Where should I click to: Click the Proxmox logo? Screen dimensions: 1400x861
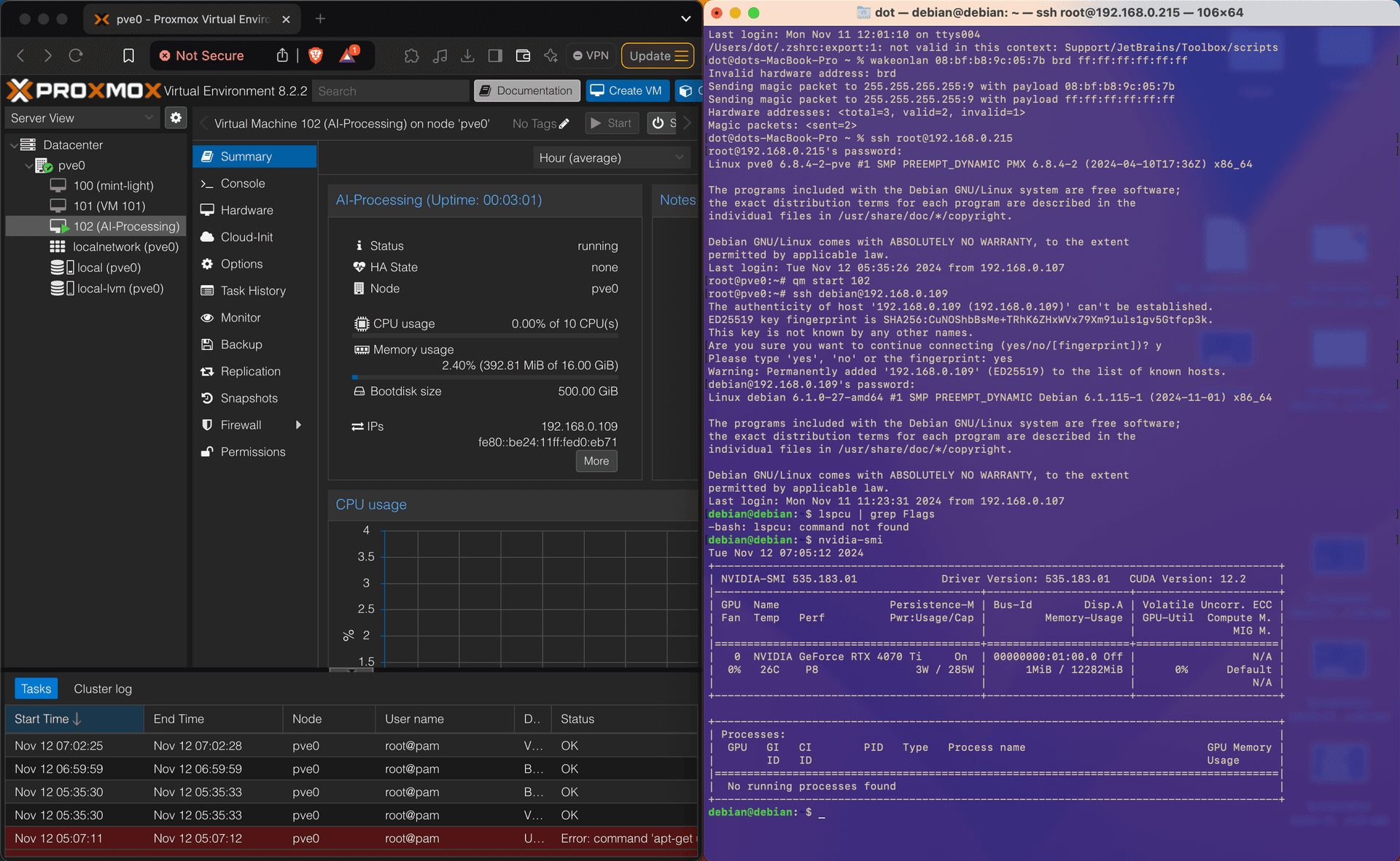(83, 90)
